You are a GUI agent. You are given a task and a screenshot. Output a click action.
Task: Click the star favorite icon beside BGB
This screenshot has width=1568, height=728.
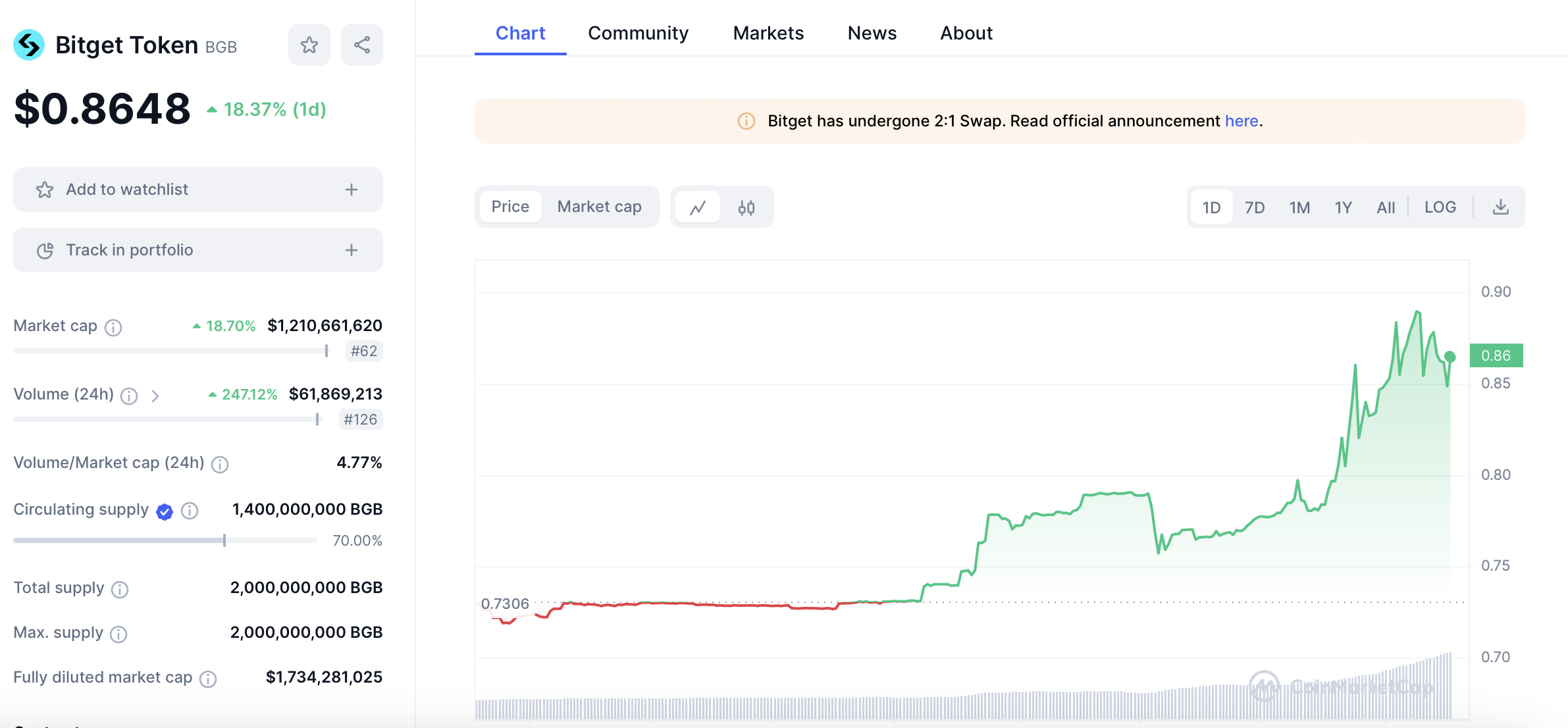click(309, 45)
